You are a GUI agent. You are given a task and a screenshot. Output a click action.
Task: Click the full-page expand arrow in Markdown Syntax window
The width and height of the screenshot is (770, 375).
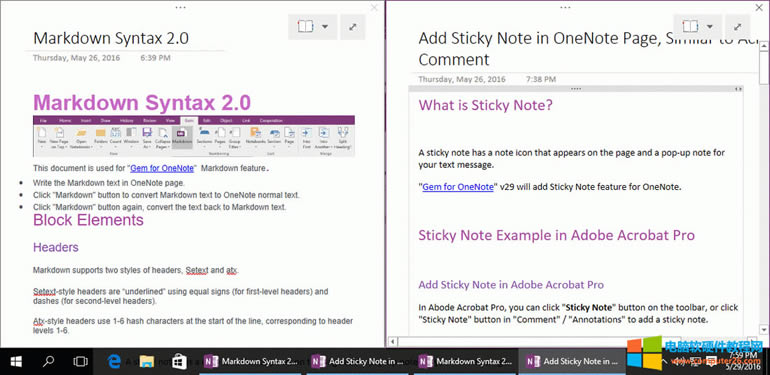[353, 27]
